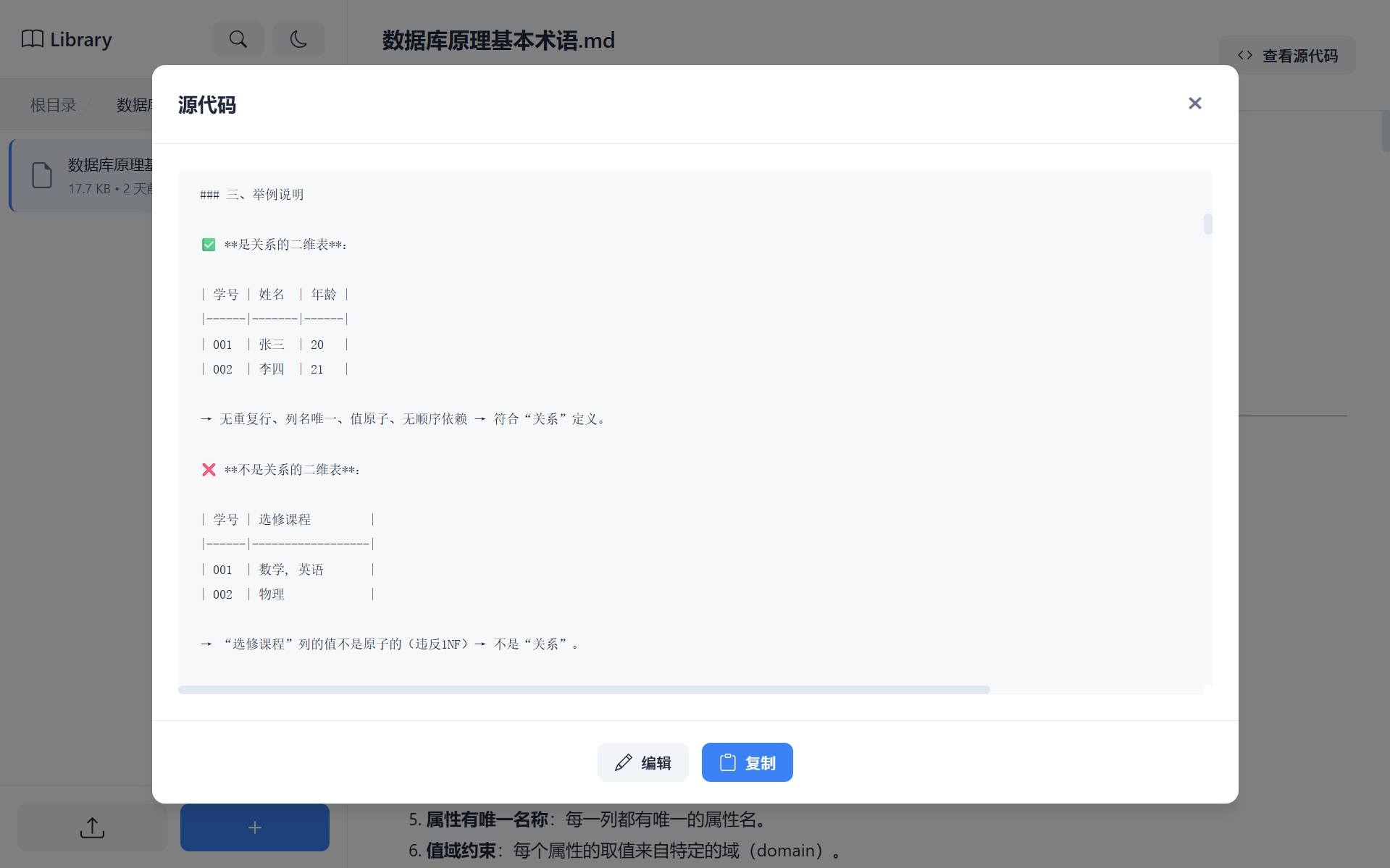Dismiss the 源代码 dialog with the X

click(x=1194, y=103)
